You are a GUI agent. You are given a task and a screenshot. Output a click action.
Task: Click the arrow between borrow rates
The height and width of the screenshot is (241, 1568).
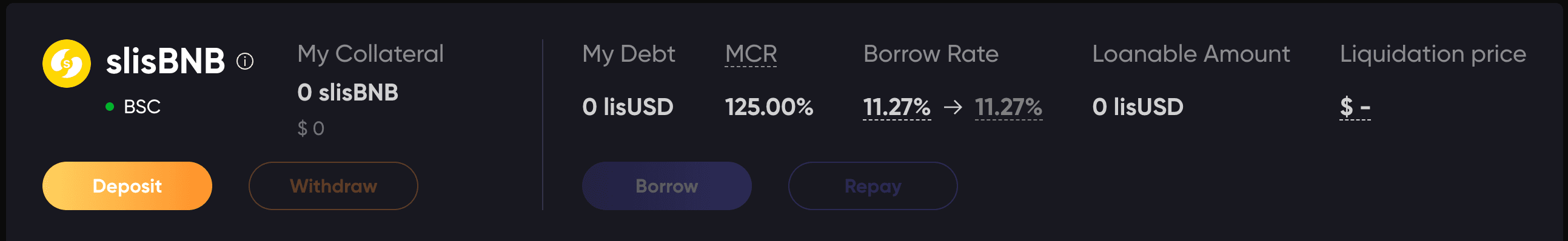tap(953, 108)
